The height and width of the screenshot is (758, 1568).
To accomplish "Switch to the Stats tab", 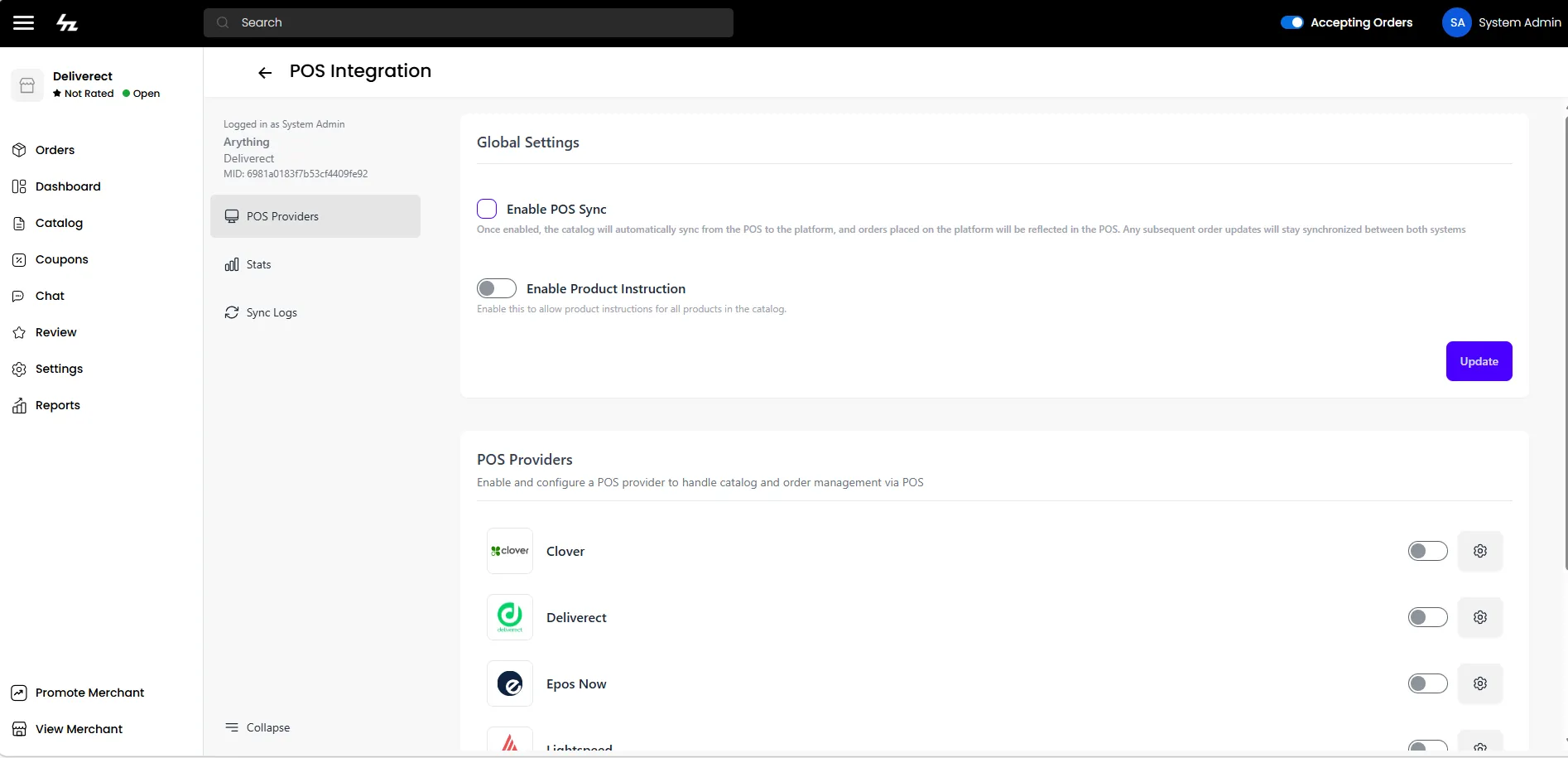I will click(315, 264).
